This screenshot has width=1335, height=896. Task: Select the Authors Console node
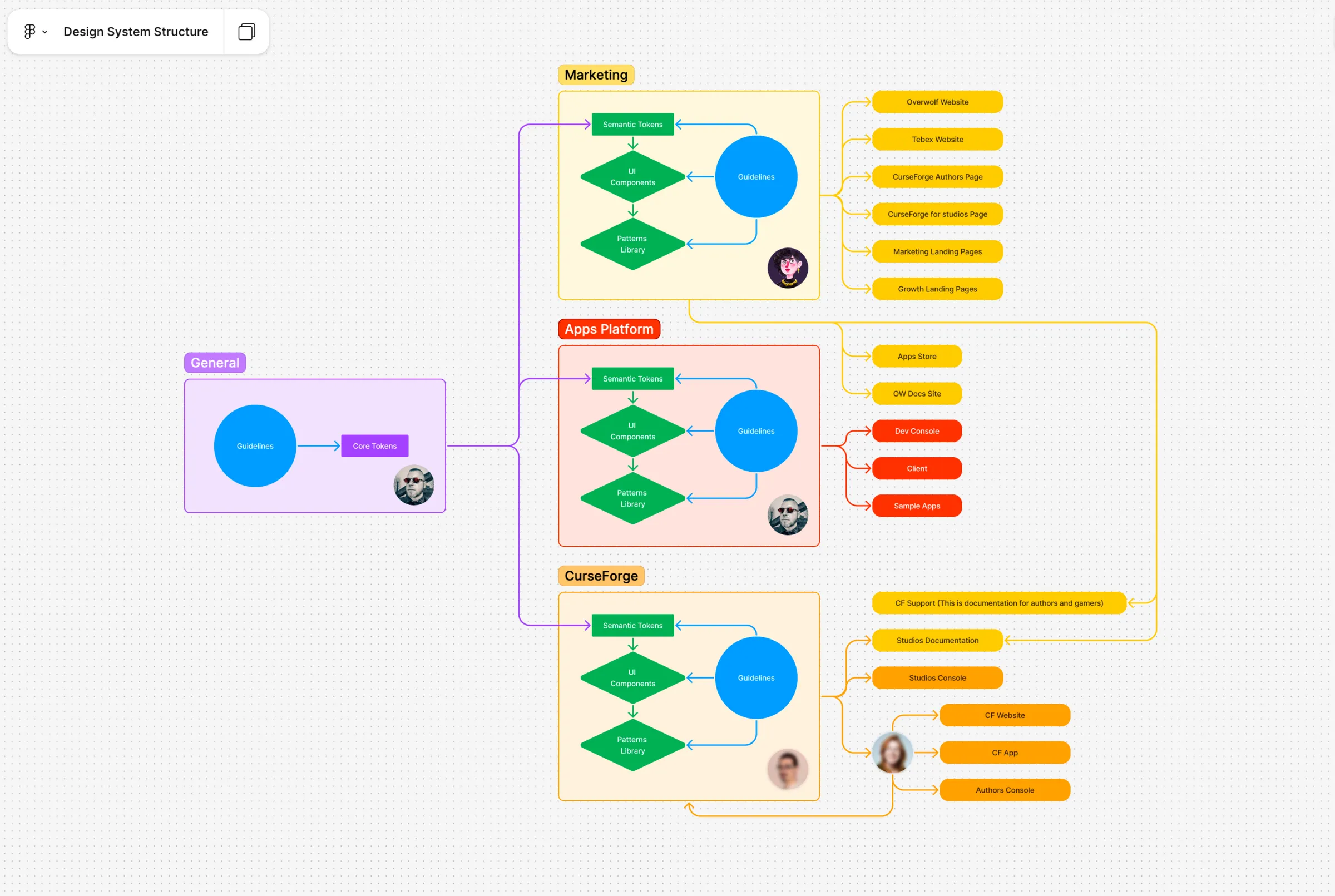pos(1005,790)
